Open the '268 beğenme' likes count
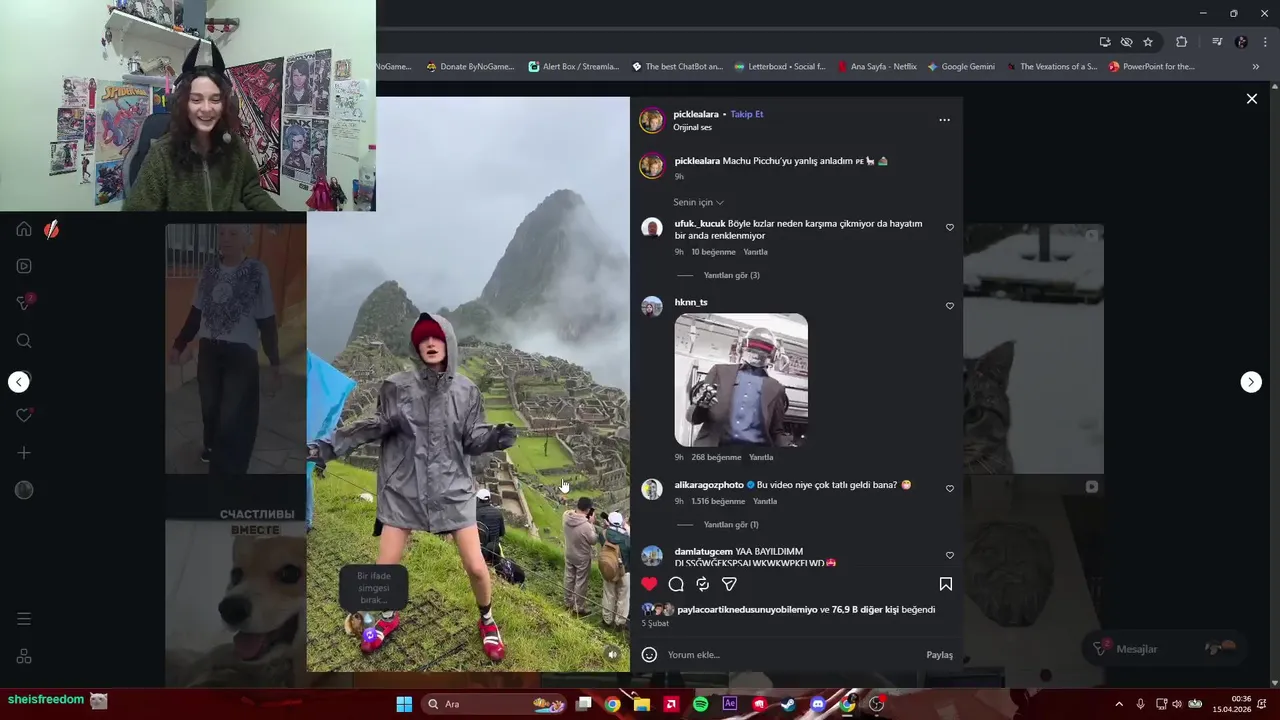The height and width of the screenshot is (720, 1280). (716, 457)
